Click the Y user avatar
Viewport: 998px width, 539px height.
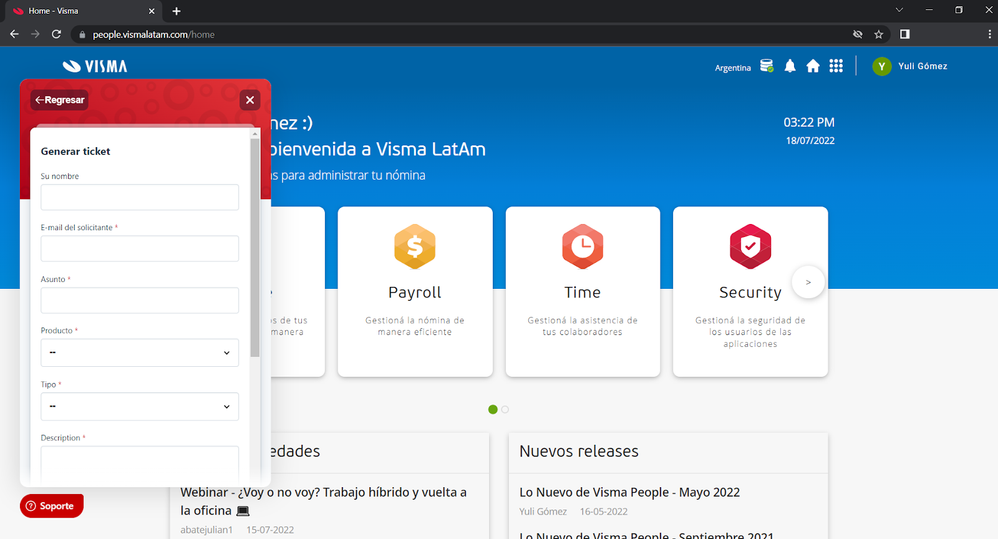(x=882, y=66)
